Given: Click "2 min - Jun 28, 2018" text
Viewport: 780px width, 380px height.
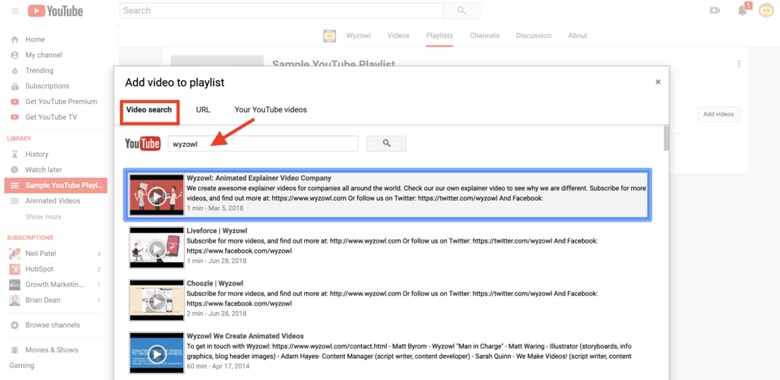Looking at the screenshot, I should click(216, 313).
